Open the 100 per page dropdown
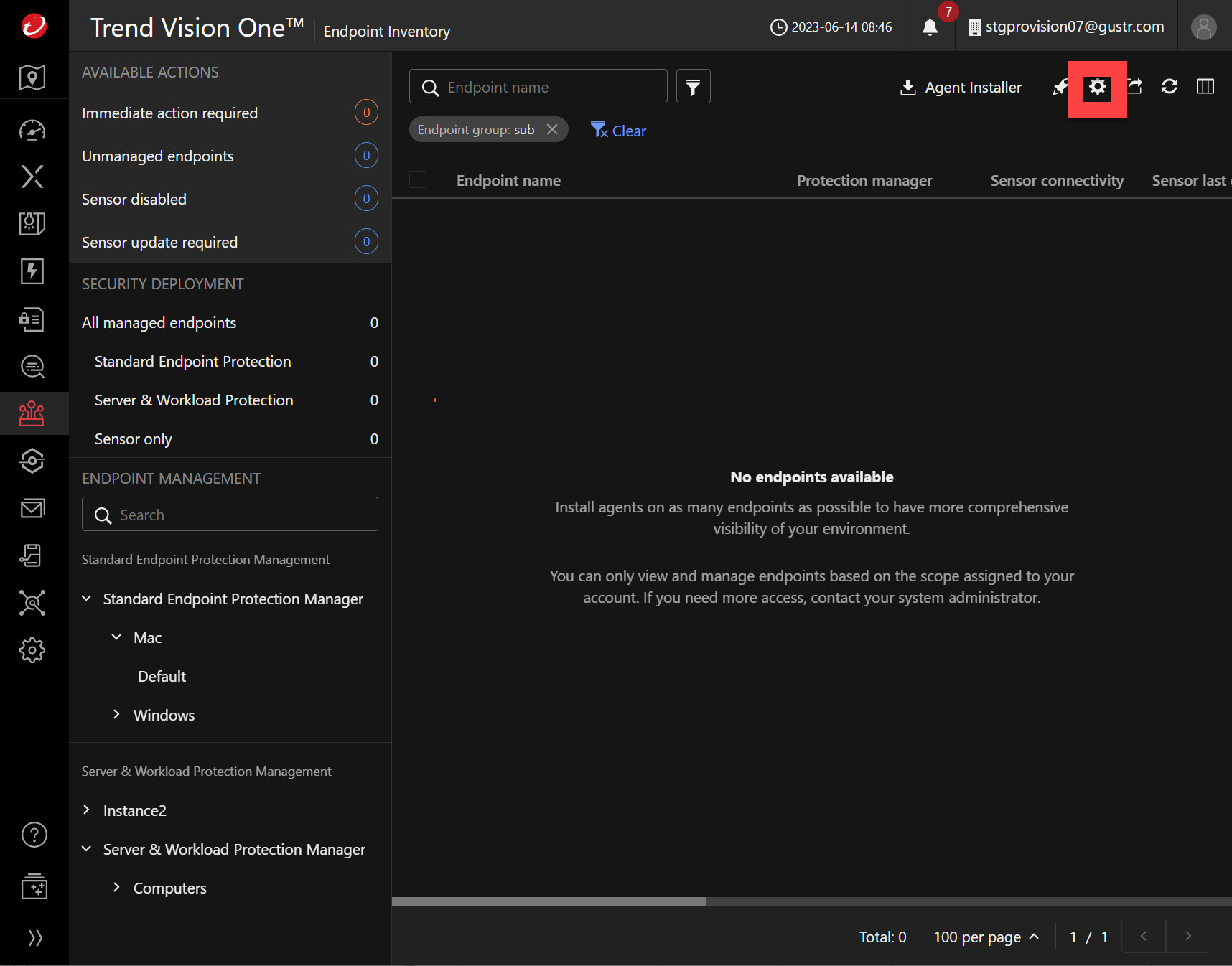Viewport: 1232px width, 966px height. pyautogui.click(x=986, y=937)
